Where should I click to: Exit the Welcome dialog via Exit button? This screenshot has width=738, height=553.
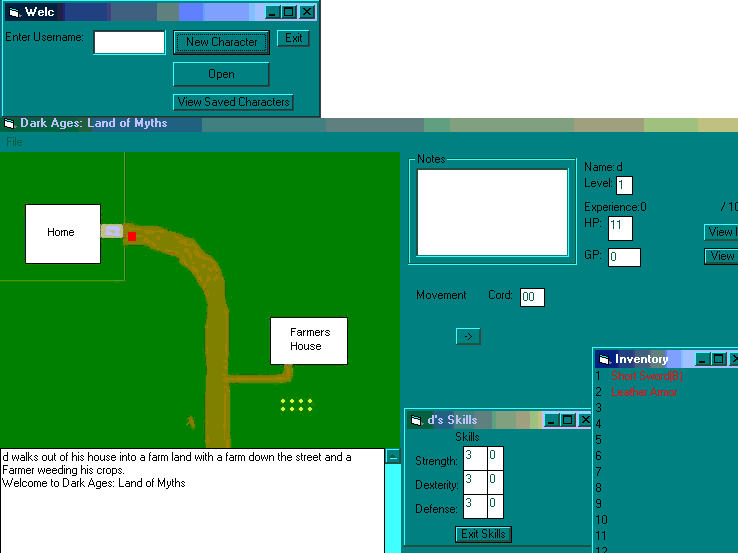click(x=293, y=38)
